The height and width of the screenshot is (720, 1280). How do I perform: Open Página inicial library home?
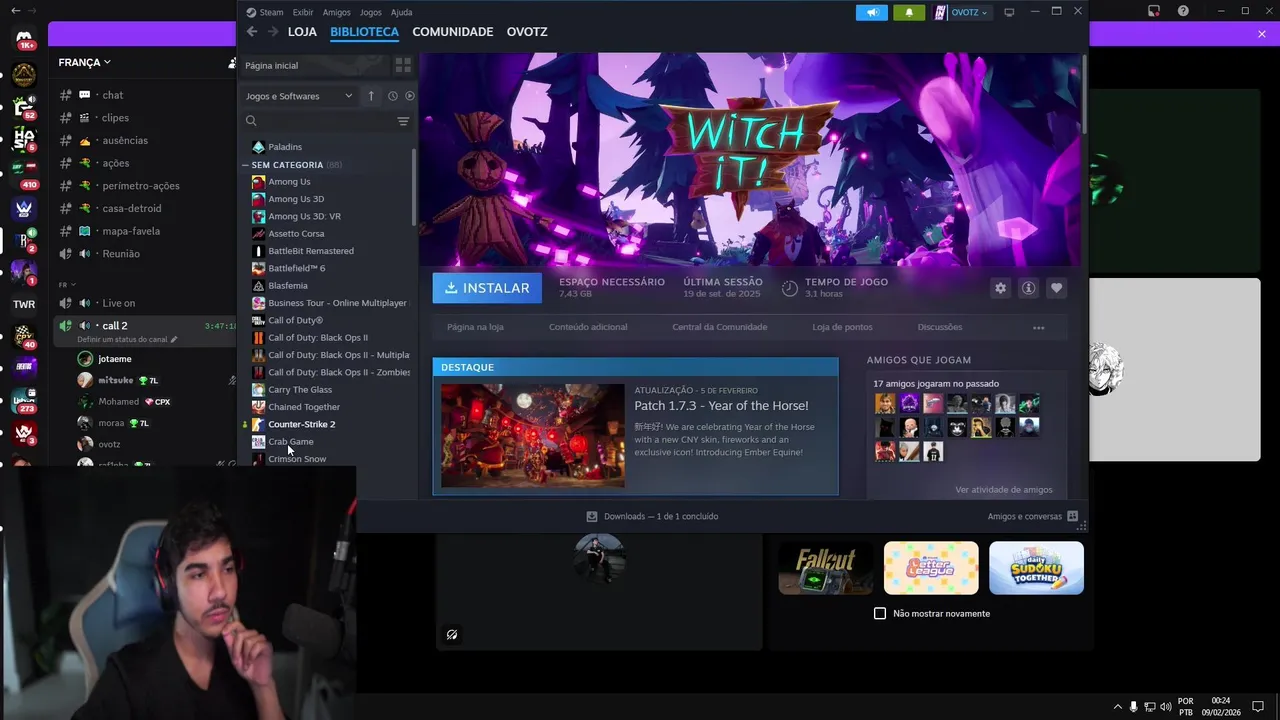315,65
